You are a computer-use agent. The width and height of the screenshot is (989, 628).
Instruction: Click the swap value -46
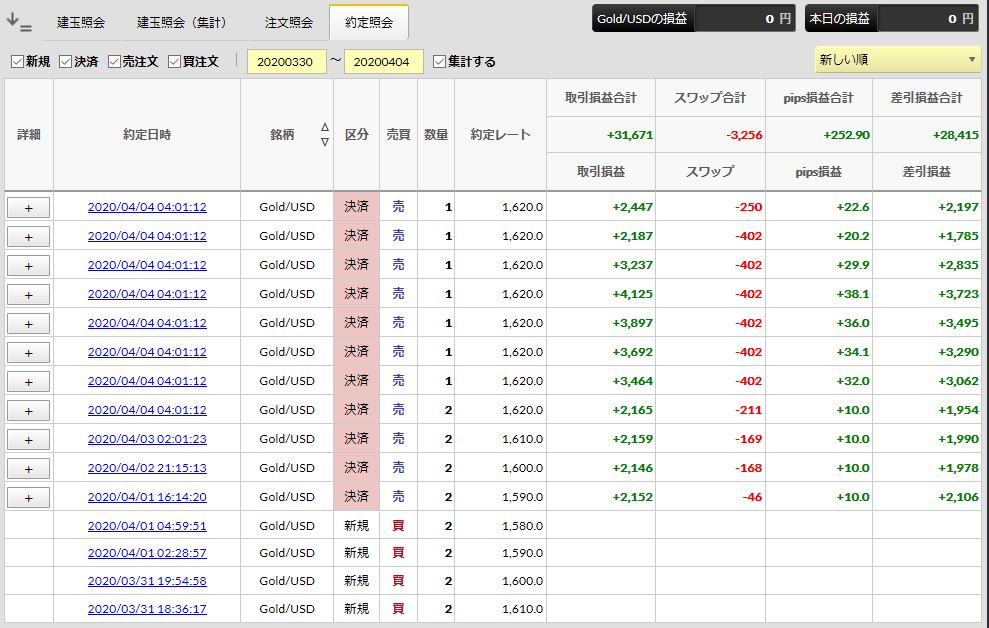pyautogui.click(x=752, y=497)
